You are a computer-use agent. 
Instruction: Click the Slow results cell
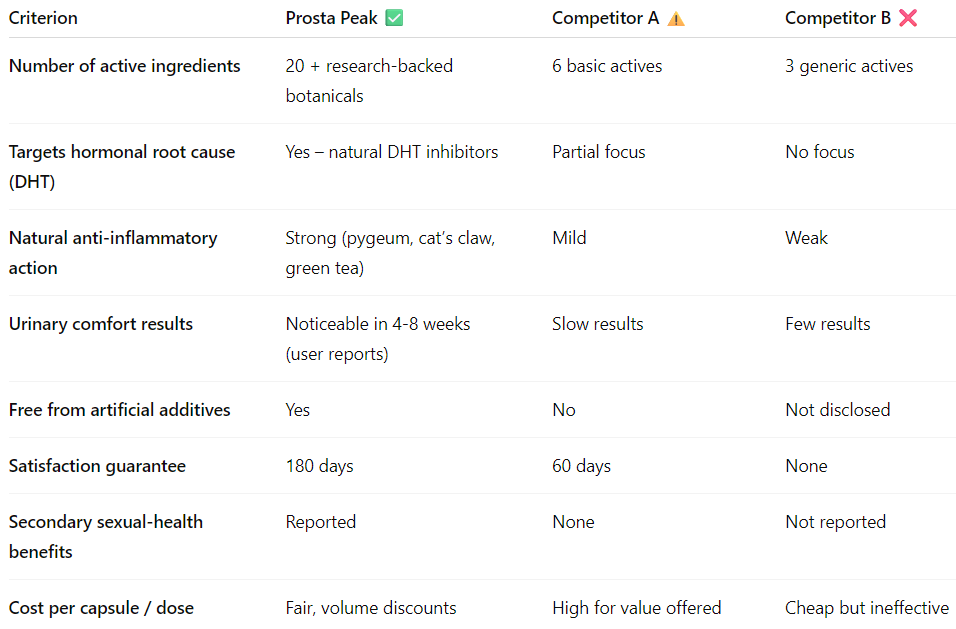tap(598, 324)
